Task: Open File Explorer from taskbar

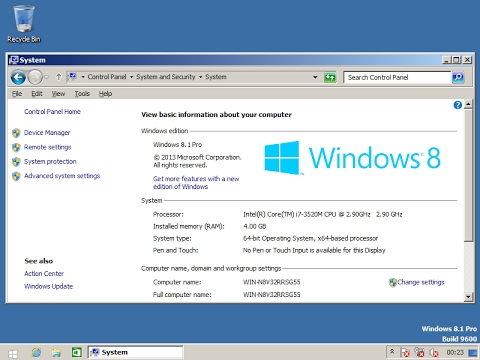Action: pos(56,352)
